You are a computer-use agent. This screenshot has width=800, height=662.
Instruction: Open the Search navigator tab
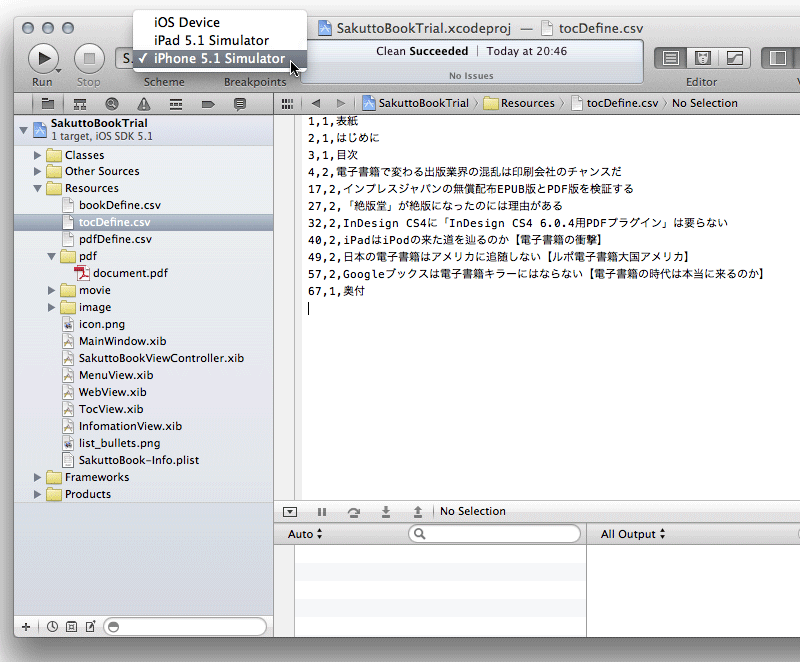point(112,104)
